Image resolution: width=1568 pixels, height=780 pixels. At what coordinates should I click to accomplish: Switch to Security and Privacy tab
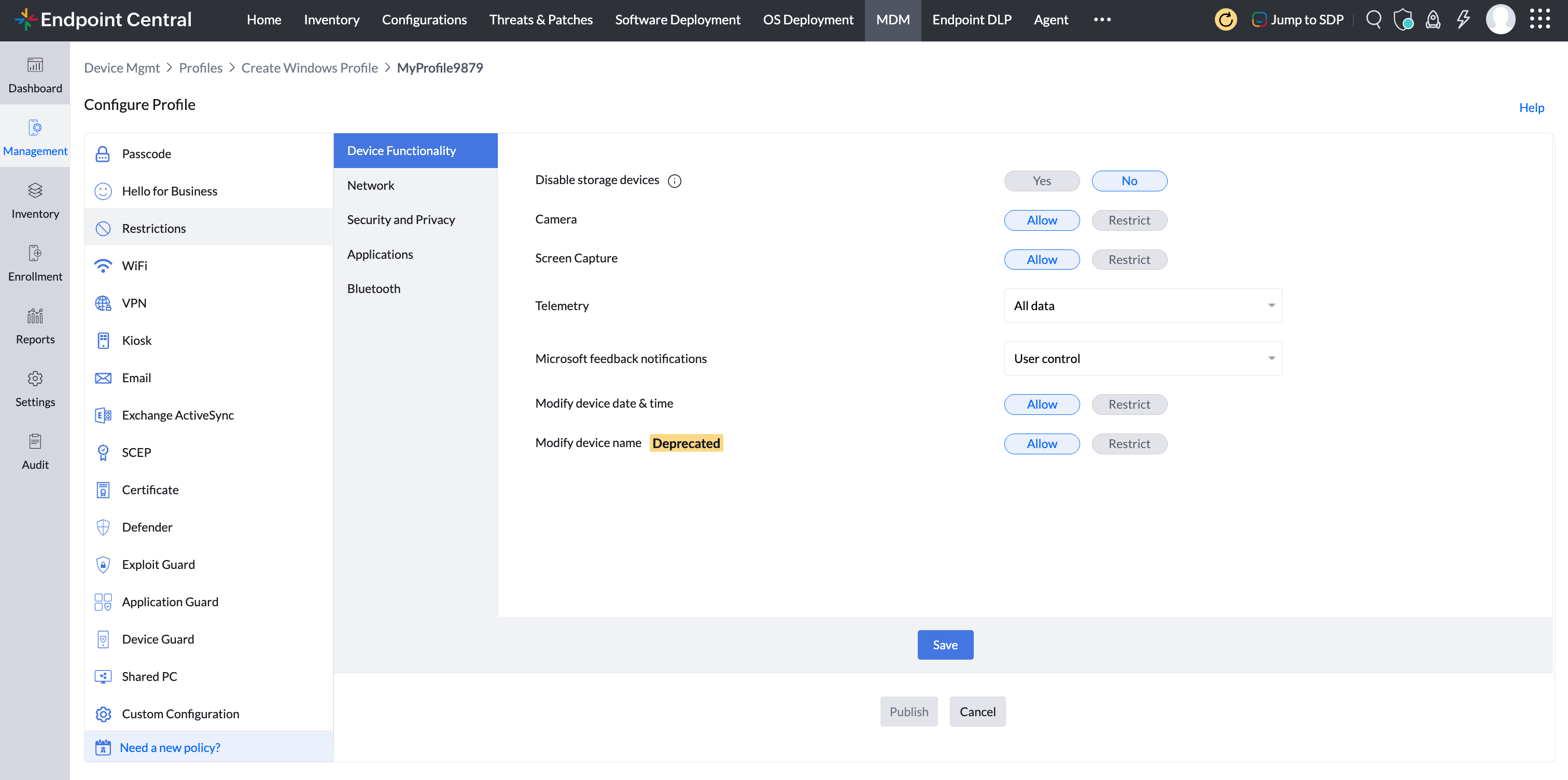click(x=415, y=220)
